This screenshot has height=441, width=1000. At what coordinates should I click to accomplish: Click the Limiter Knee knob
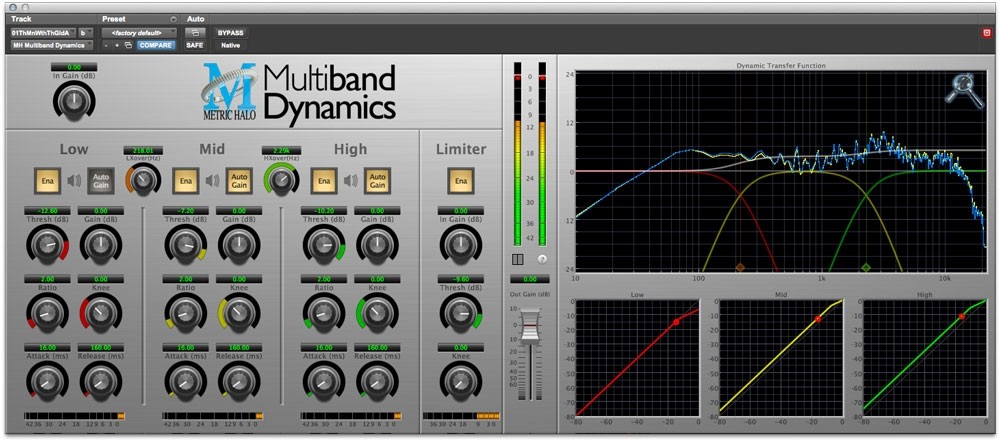(460, 382)
